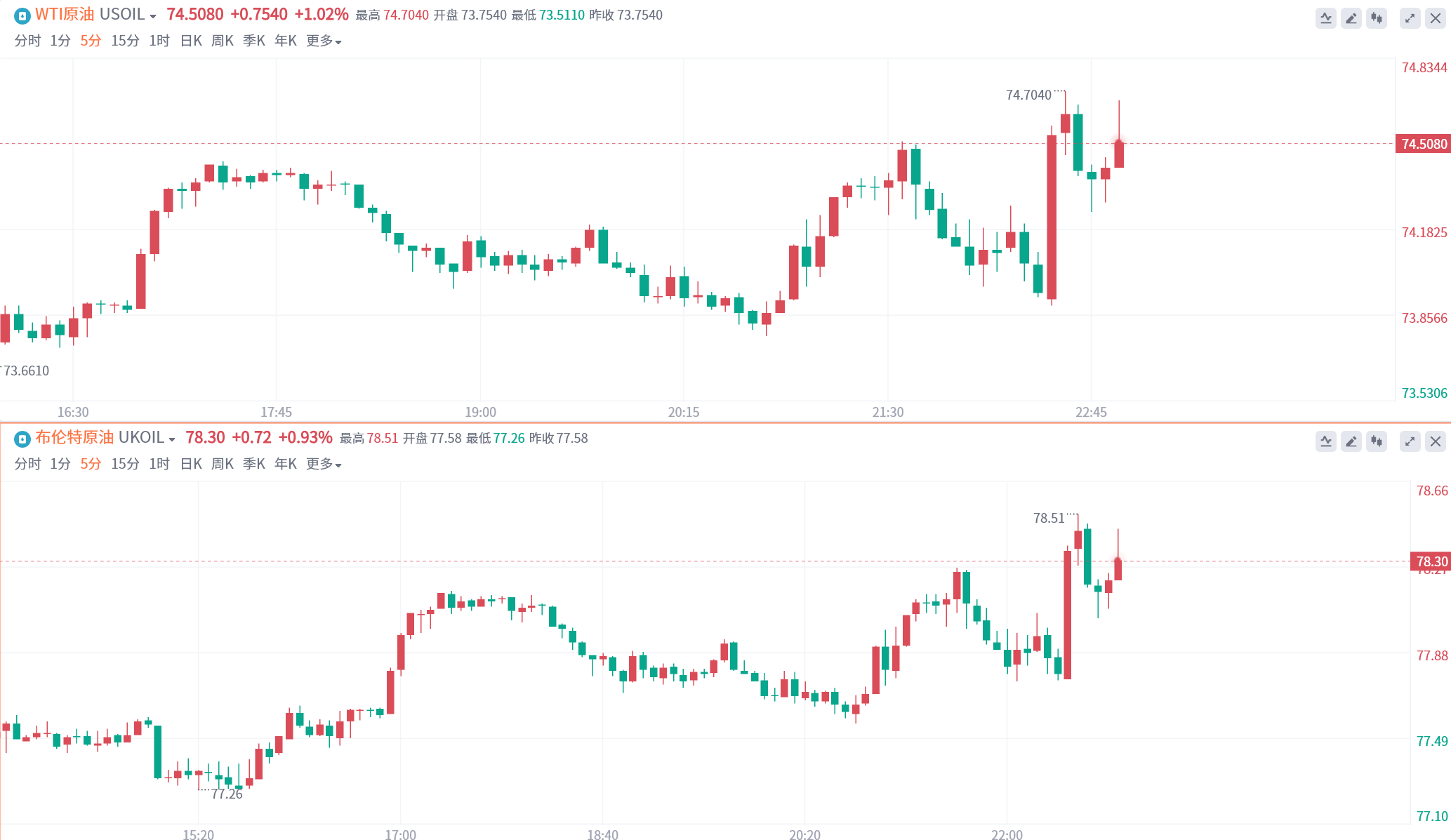Open the 布伦特原油 UKOIL symbol dropdown
The height and width of the screenshot is (840, 1451).
[171, 439]
